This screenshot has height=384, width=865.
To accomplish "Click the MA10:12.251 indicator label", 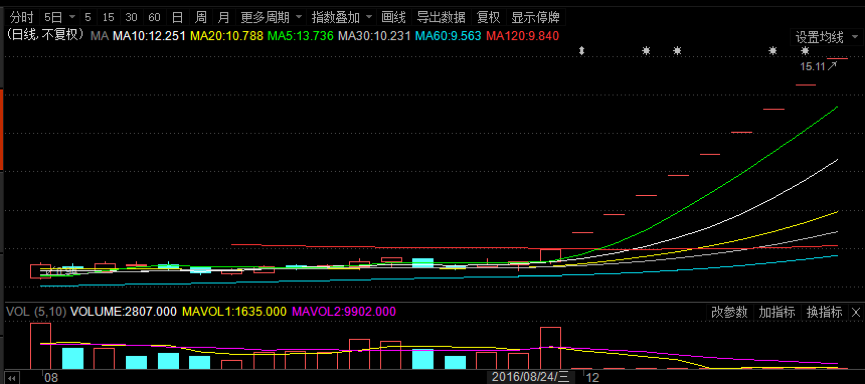I will point(149,36).
